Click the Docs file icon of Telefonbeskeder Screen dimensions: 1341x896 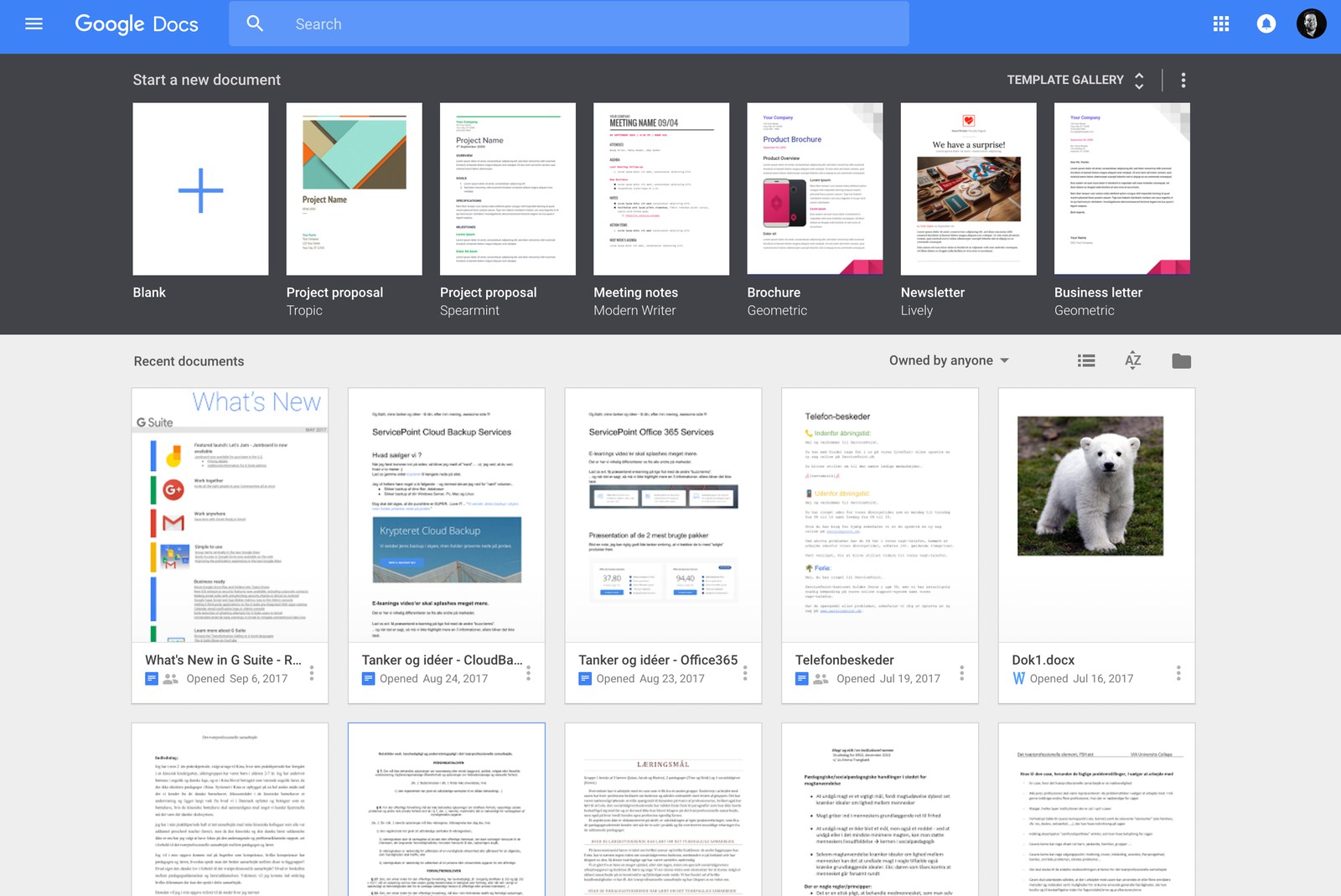(x=801, y=678)
